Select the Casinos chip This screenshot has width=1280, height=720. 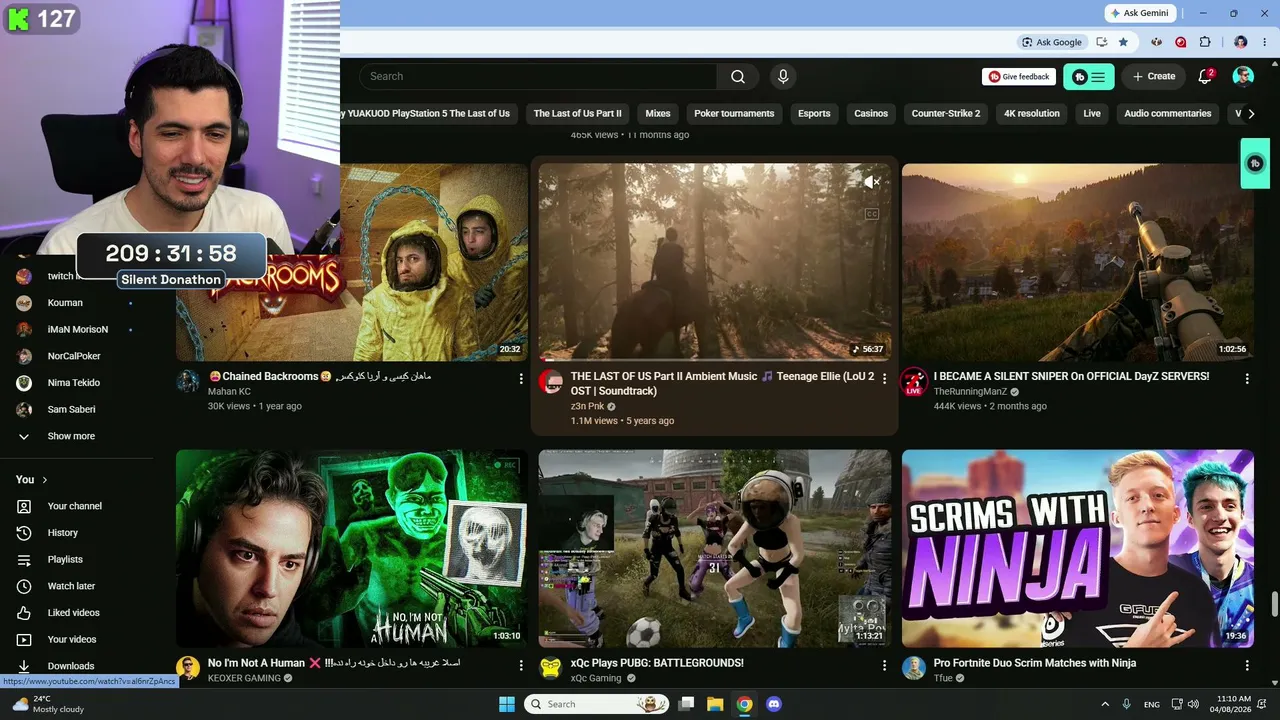(x=871, y=114)
